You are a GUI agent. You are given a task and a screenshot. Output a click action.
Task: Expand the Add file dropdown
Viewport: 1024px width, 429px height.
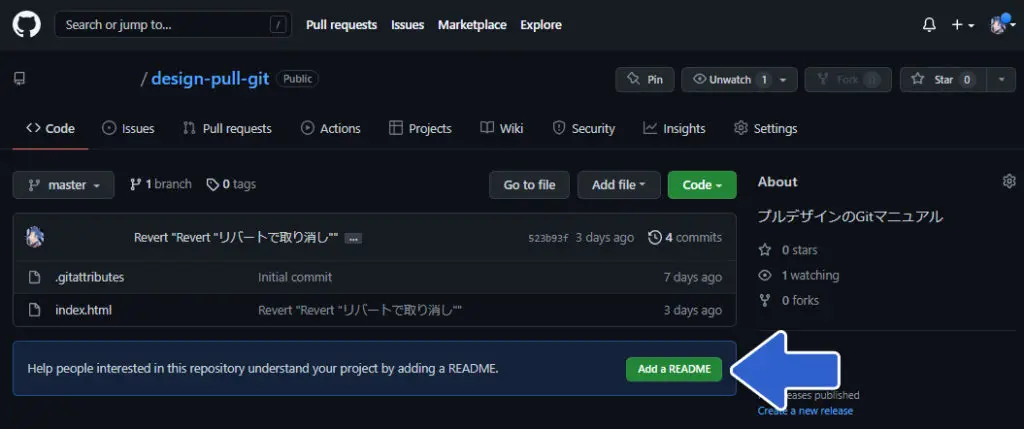point(618,185)
